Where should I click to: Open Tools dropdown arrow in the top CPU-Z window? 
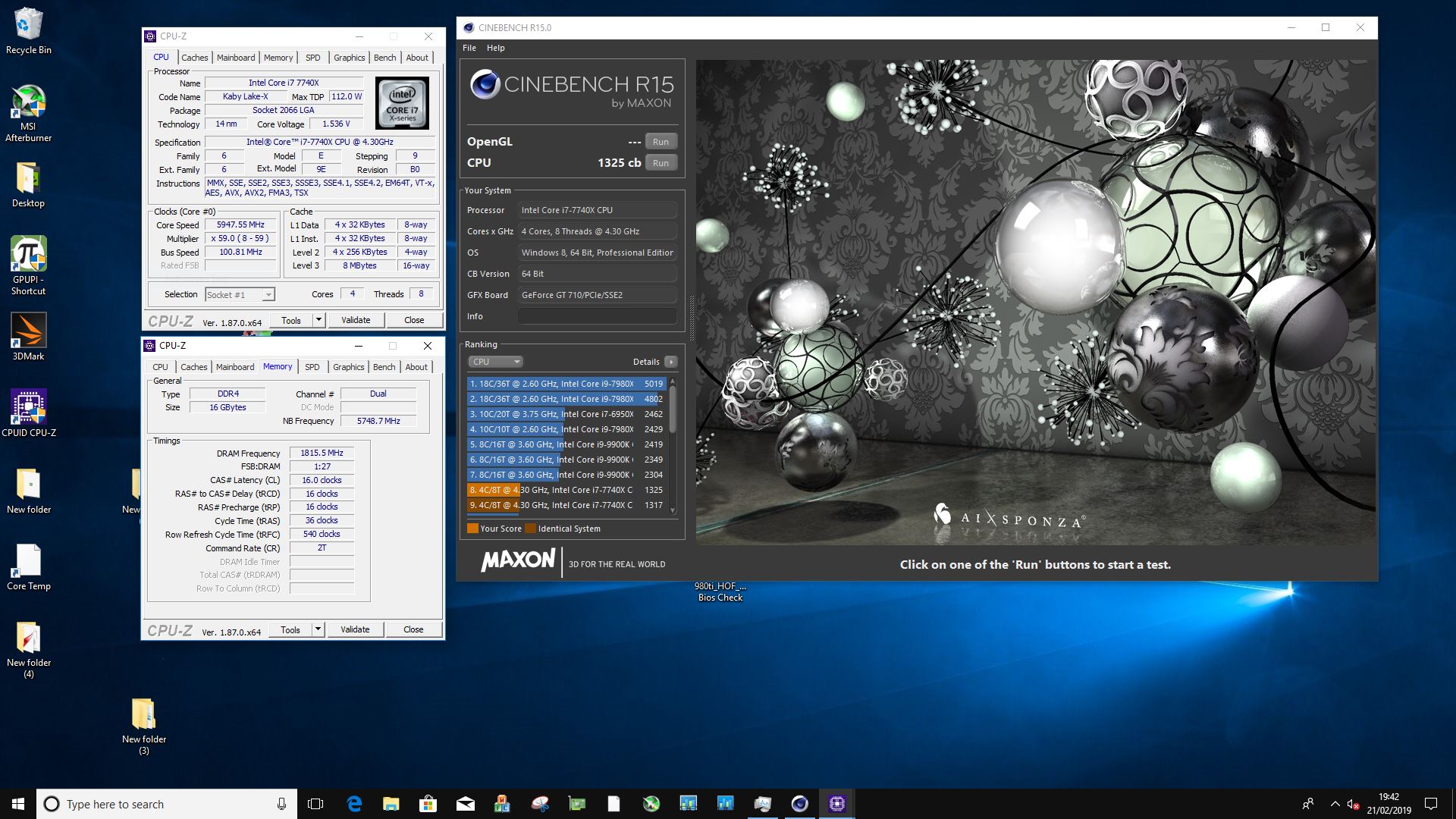[x=318, y=320]
